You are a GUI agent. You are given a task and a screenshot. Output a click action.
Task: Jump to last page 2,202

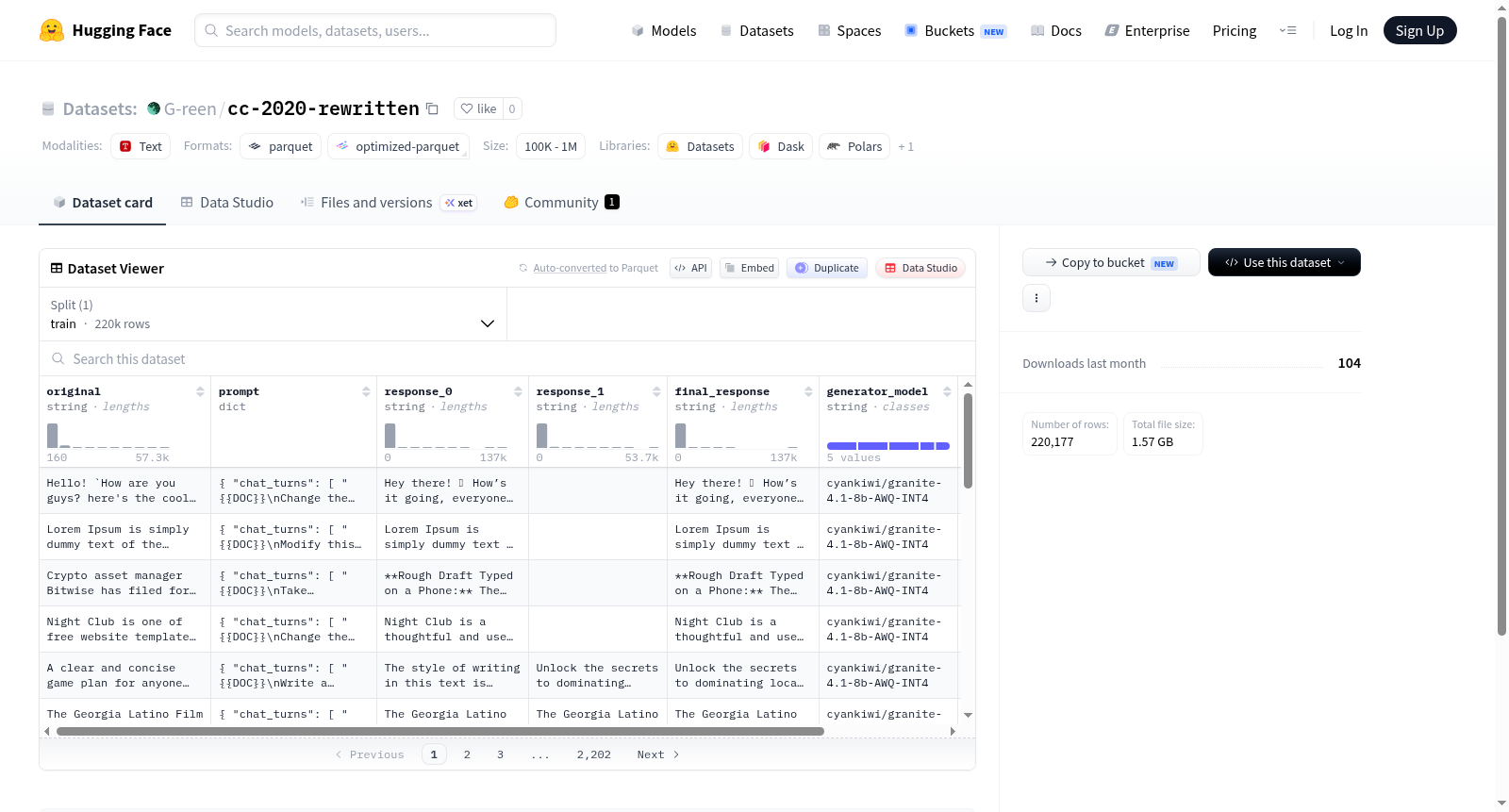point(594,754)
